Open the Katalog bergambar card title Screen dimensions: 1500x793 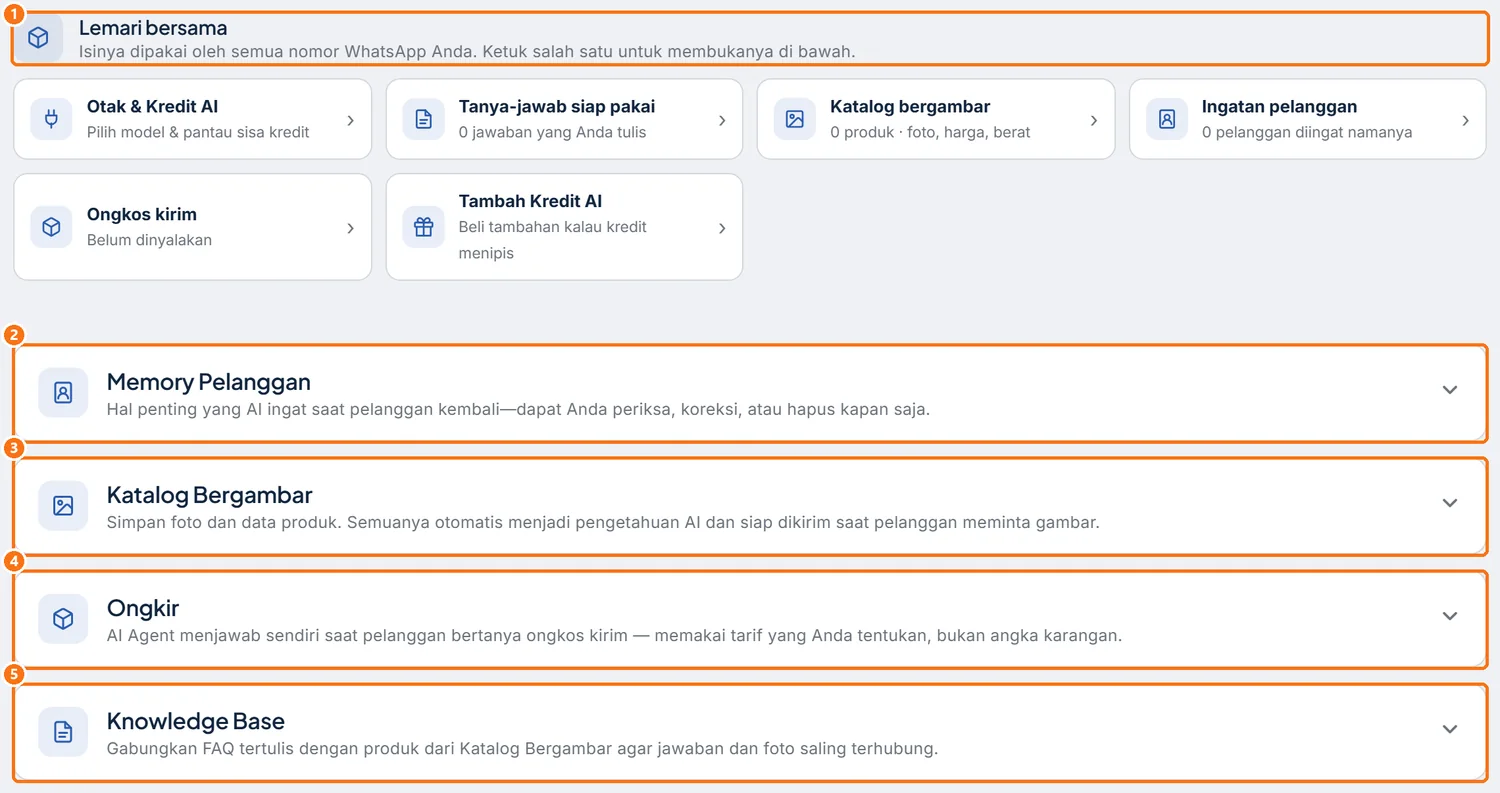point(910,107)
